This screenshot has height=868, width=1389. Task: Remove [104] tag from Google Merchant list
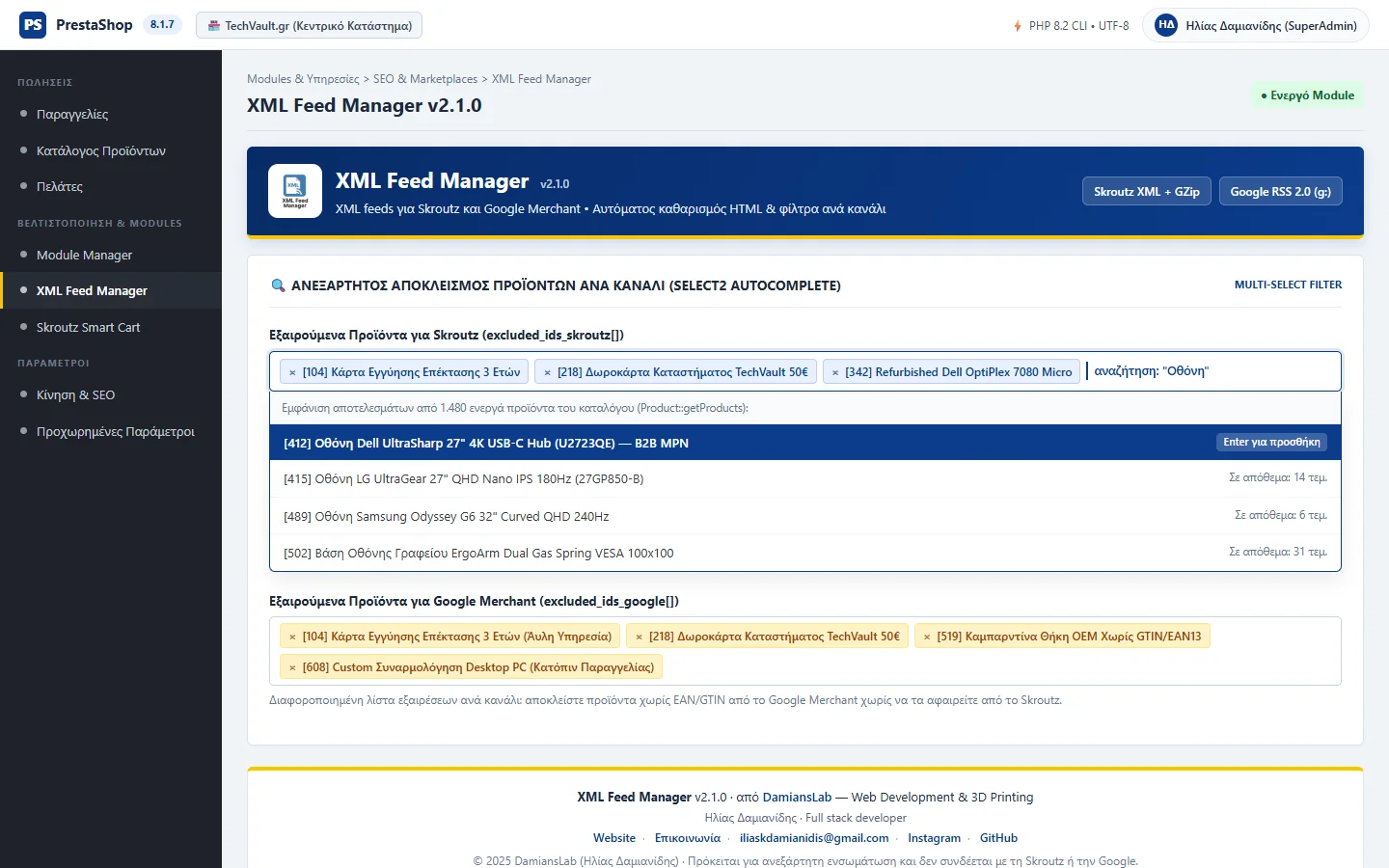point(292,637)
